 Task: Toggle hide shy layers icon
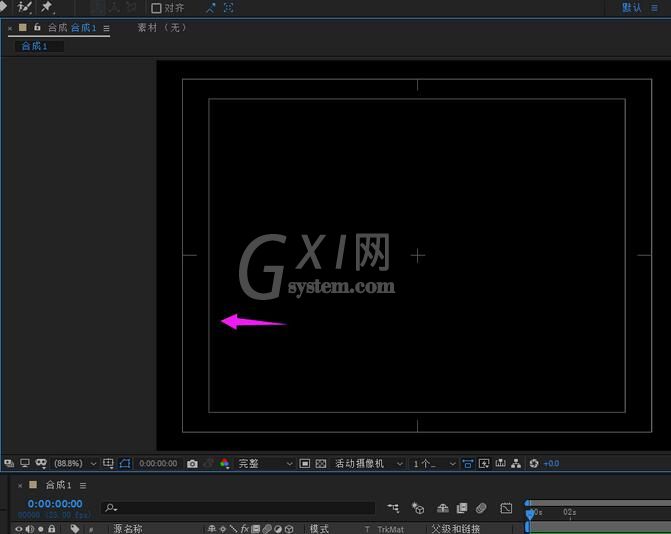(x=442, y=508)
